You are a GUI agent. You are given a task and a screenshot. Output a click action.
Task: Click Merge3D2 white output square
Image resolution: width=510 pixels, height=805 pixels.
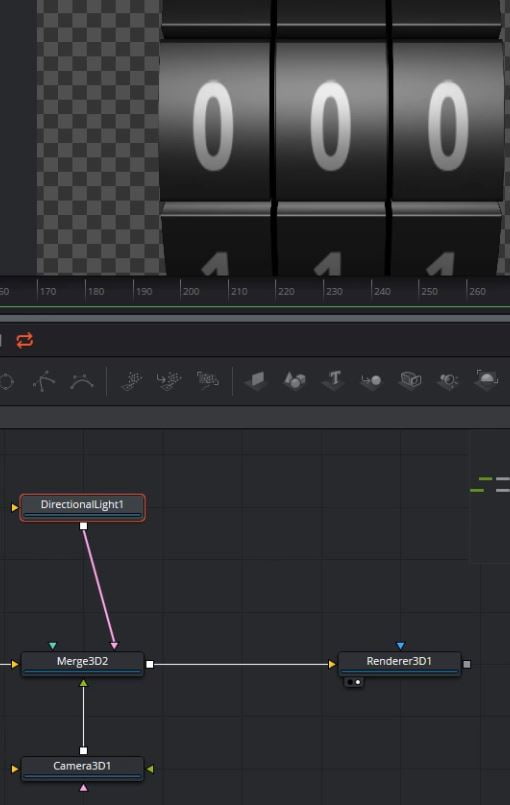(x=149, y=664)
